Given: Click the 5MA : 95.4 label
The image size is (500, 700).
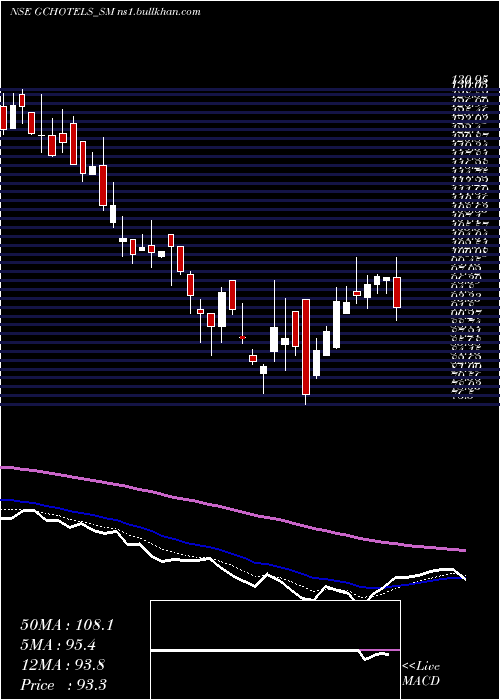Looking at the screenshot, I should [58, 645].
